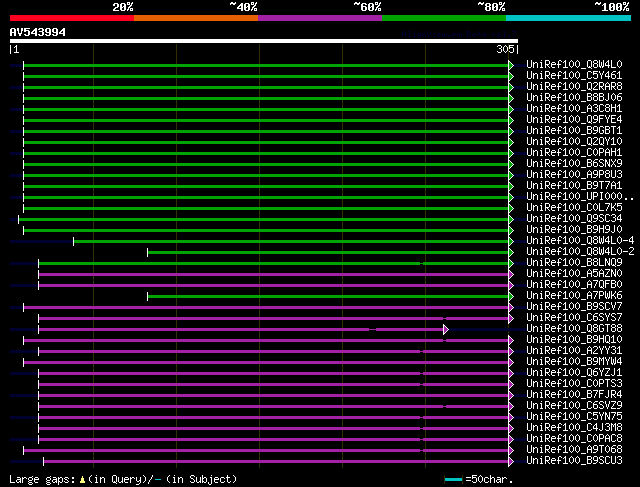
Task: Select the UniRef100_Q8GT88 label
Action: click(574, 329)
